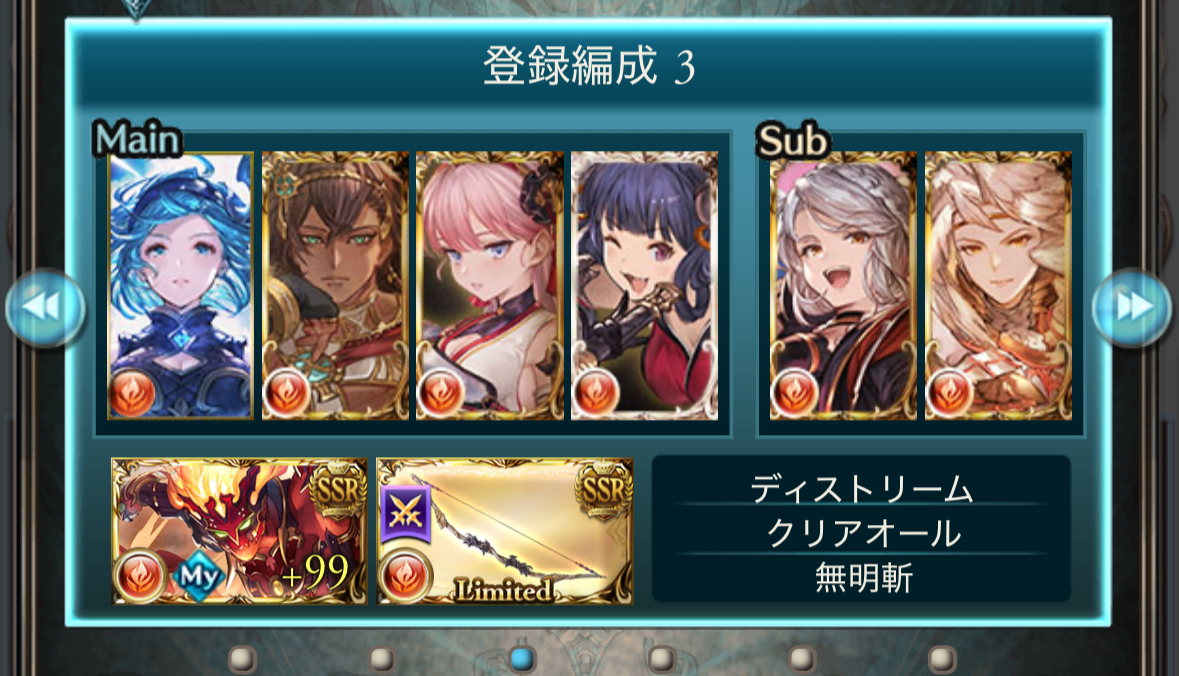
Task: Click the crossed swords icon on the bow
Action: (x=406, y=514)
